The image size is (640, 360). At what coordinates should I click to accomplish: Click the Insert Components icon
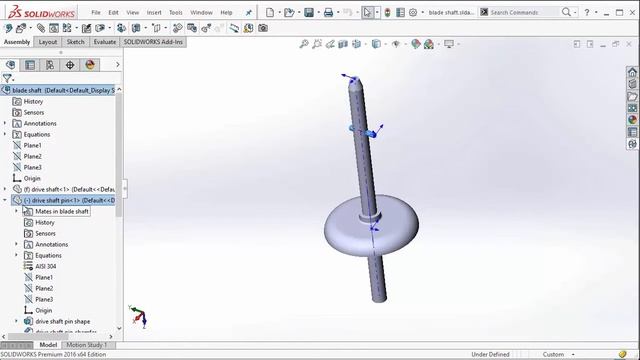coord(21,28)
